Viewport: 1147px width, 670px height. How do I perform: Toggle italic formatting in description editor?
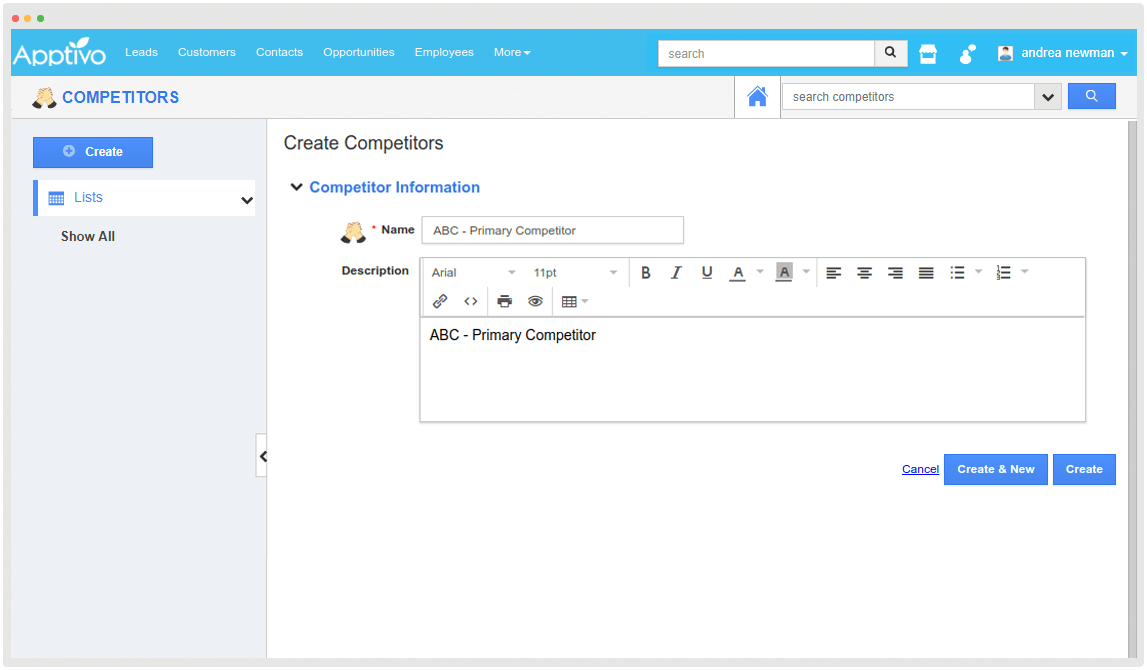point(676,273)
